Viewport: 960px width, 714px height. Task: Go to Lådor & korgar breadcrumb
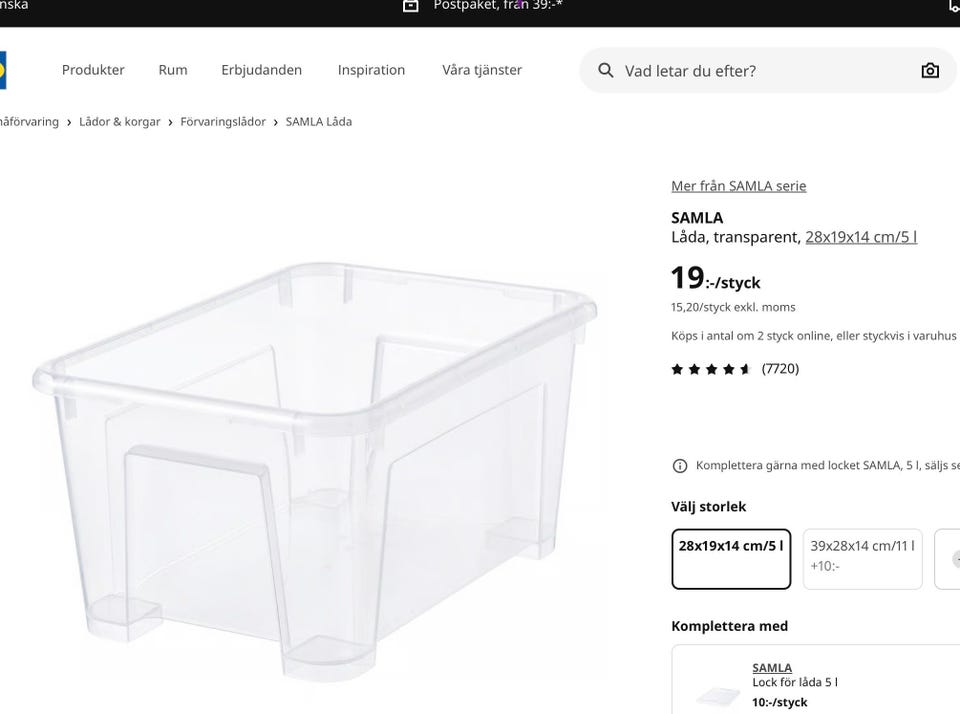coord(119,122)
